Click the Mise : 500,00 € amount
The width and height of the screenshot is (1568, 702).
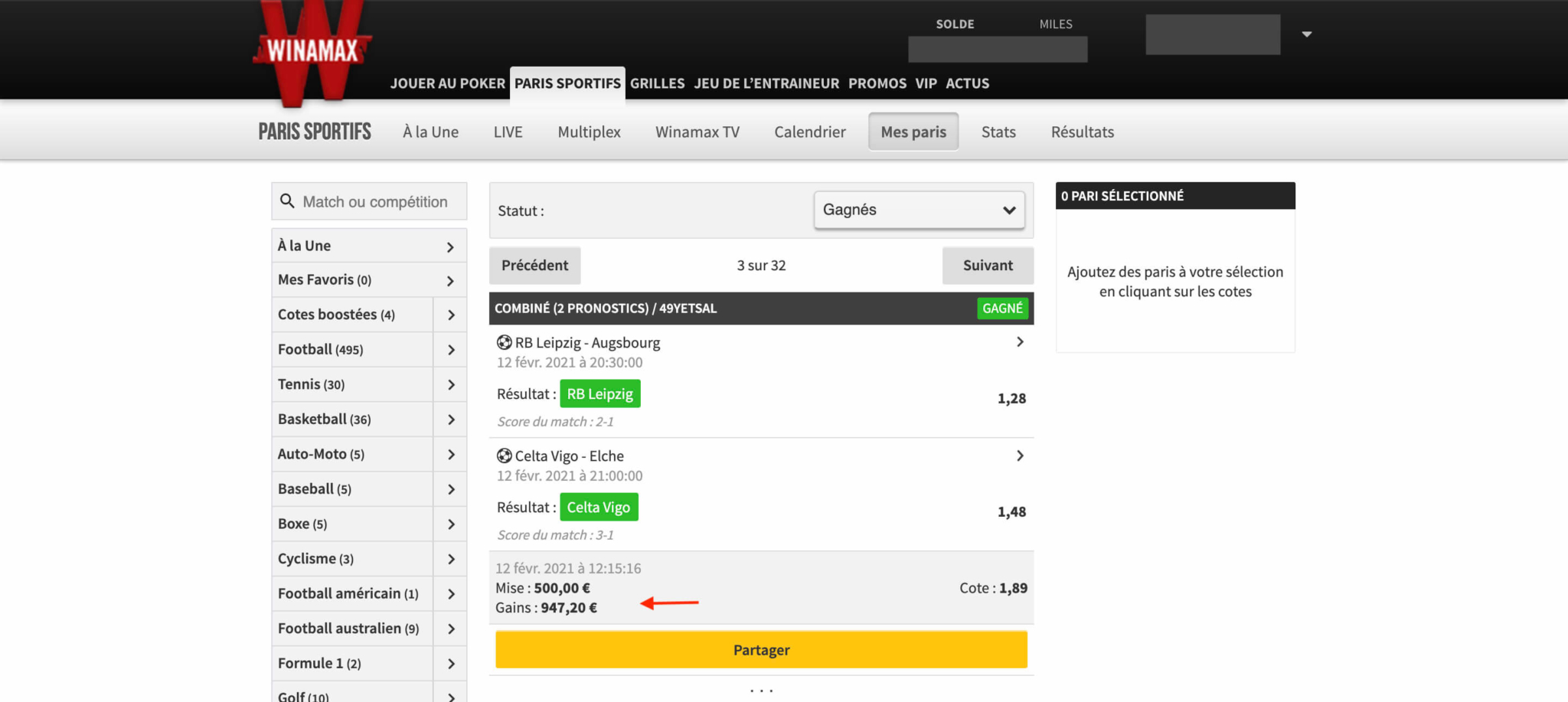543,588
